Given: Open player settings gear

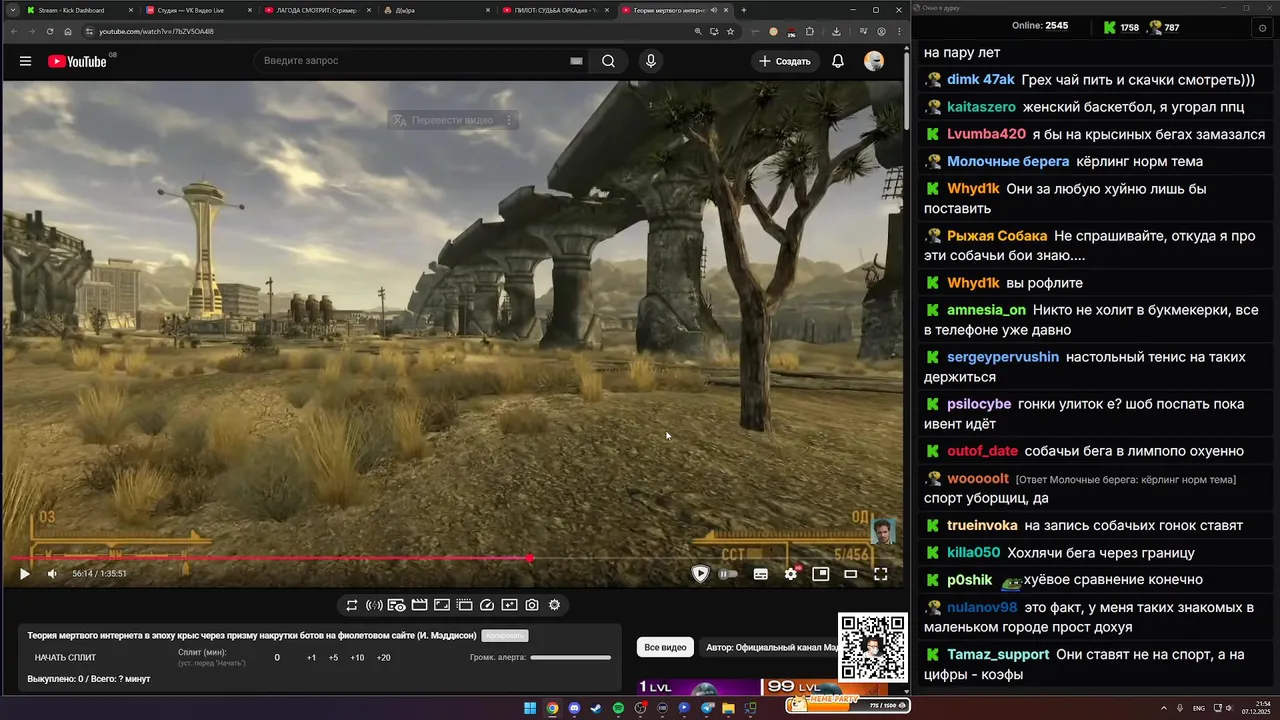Looking at the screenshot, I should click(x=791, y=574).
